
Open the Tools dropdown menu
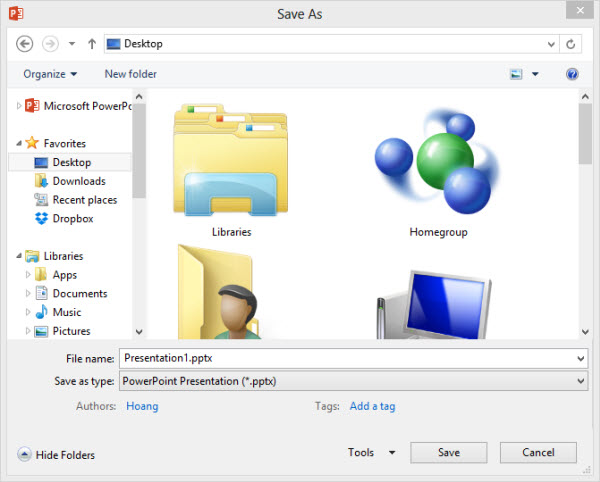(x=371, y=453)
